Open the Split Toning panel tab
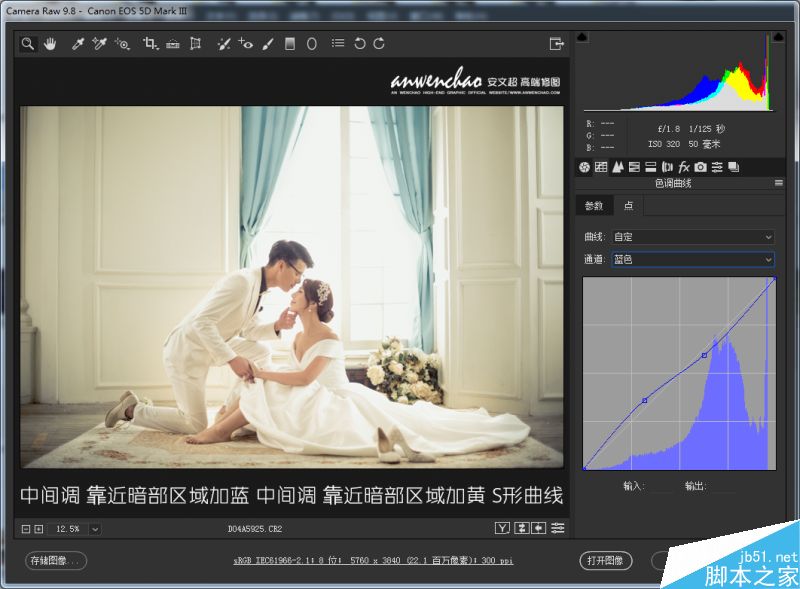This screenshot has height=589, width=800. (x=651, y=167)
